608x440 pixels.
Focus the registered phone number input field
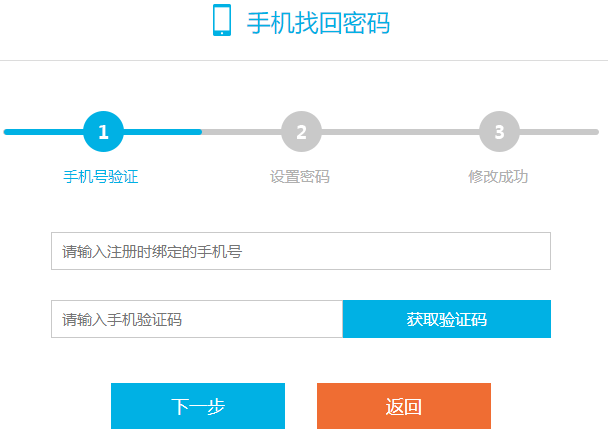point(400,251)
